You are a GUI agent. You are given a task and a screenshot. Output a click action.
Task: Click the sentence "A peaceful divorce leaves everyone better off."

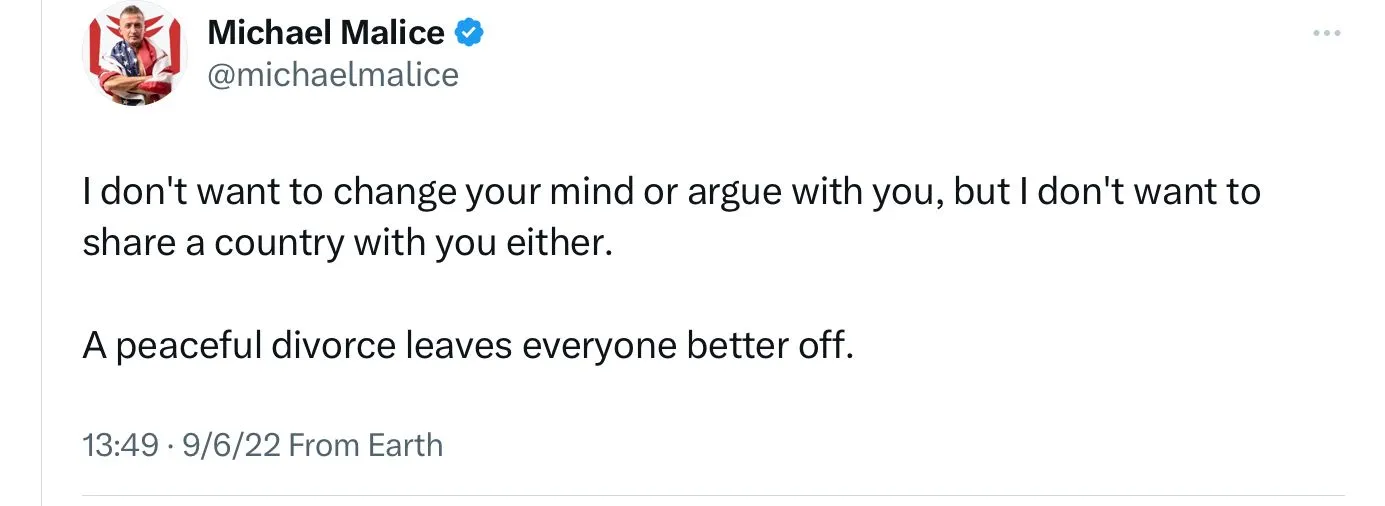[468, 345]
